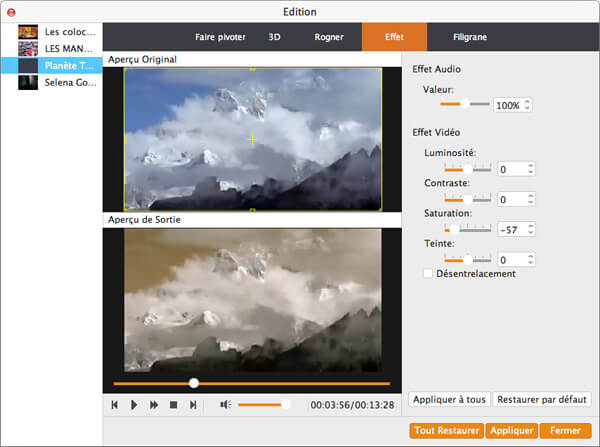Click the Valeur audio percentage stepper

[x=527, y=105]
